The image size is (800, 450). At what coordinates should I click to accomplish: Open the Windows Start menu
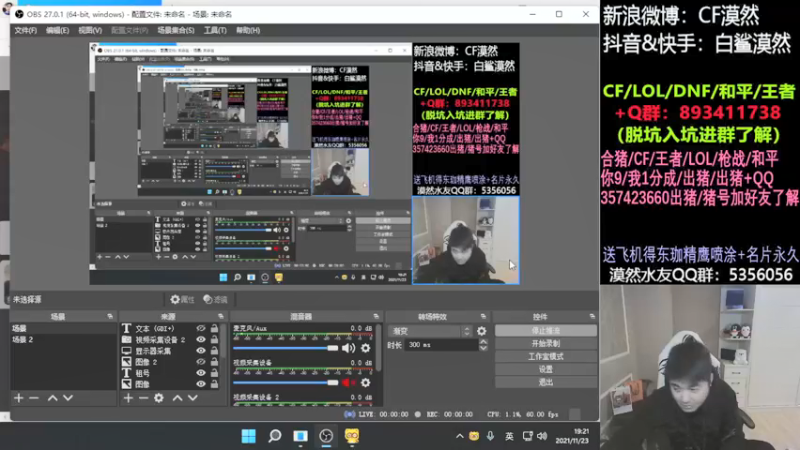(248, 436)
